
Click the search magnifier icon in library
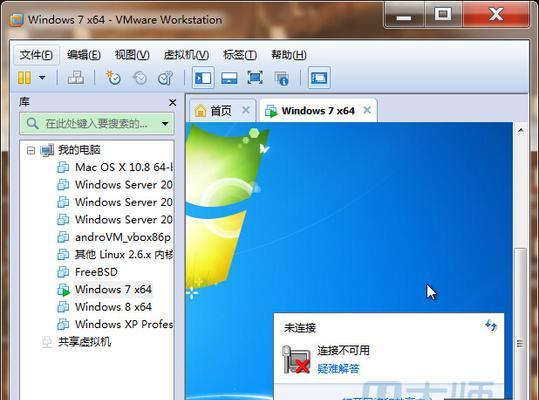tap(32, 123)
